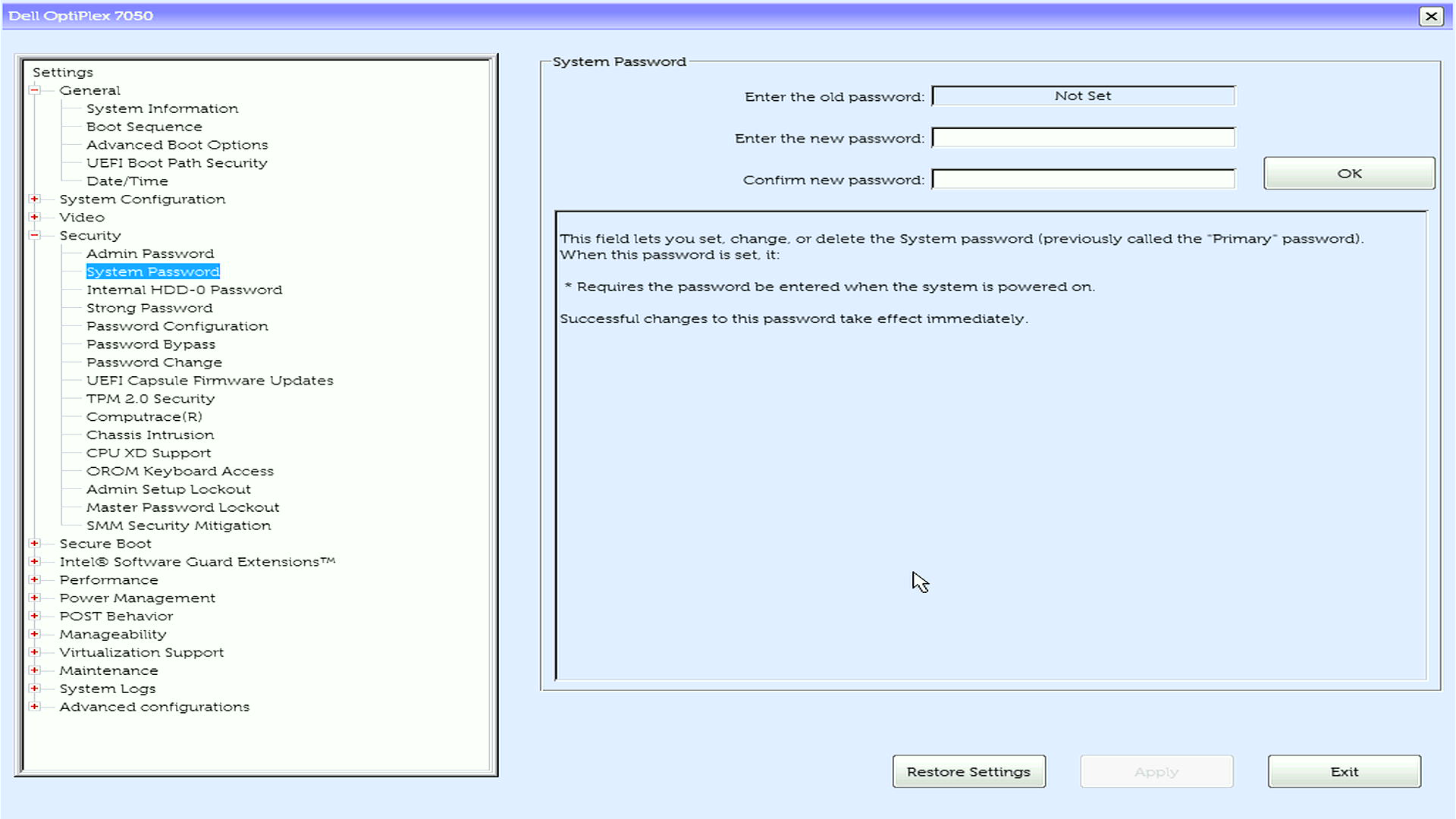The width and height of the screenshot is (1456, 819).
Task: Expand the Video settings section
Action: click(35, 217)
